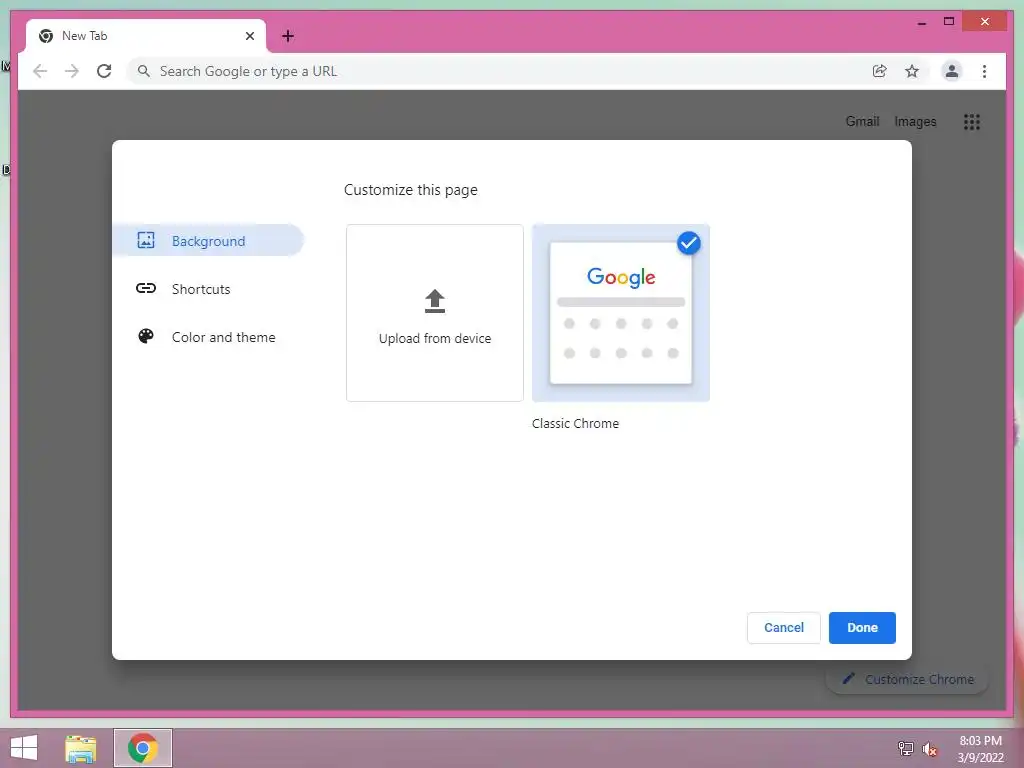Screen dimensions: 1024x768
Task: Close the New Tab tab
Action: pos(249,36)
